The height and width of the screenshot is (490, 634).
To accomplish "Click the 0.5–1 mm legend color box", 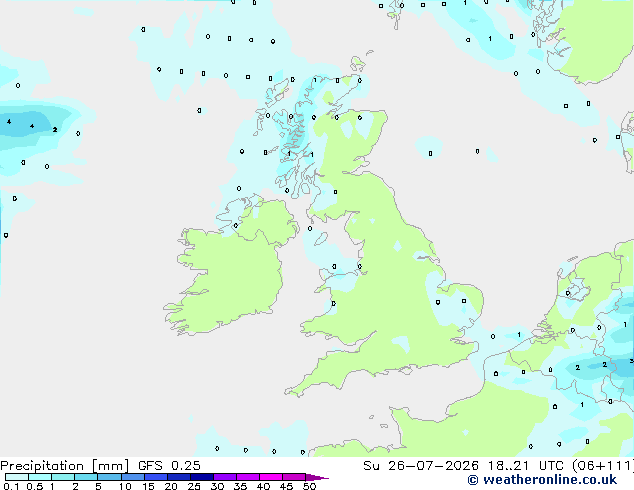I will [40, 477].
